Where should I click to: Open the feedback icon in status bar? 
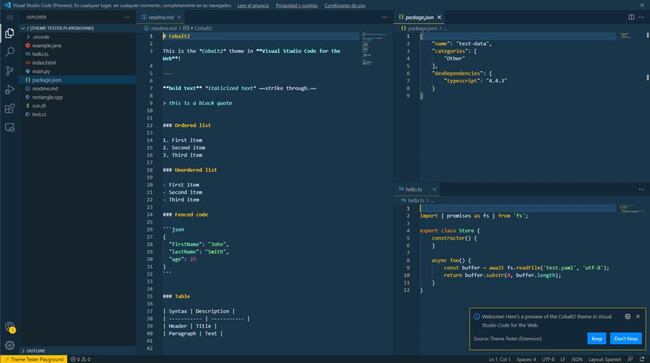[x=631, y=359]
